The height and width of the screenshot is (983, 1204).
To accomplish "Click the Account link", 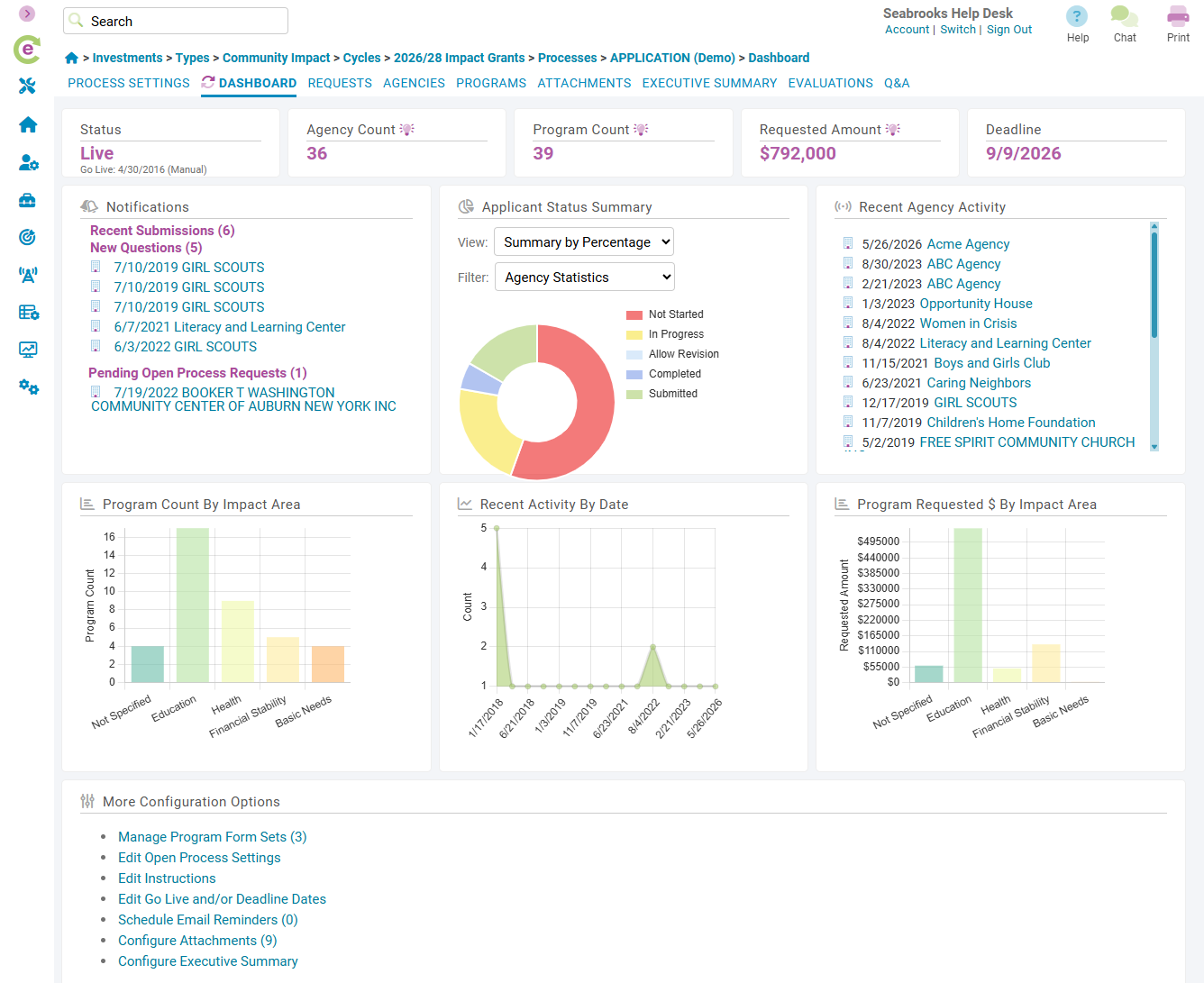I will tap(907, 30).
